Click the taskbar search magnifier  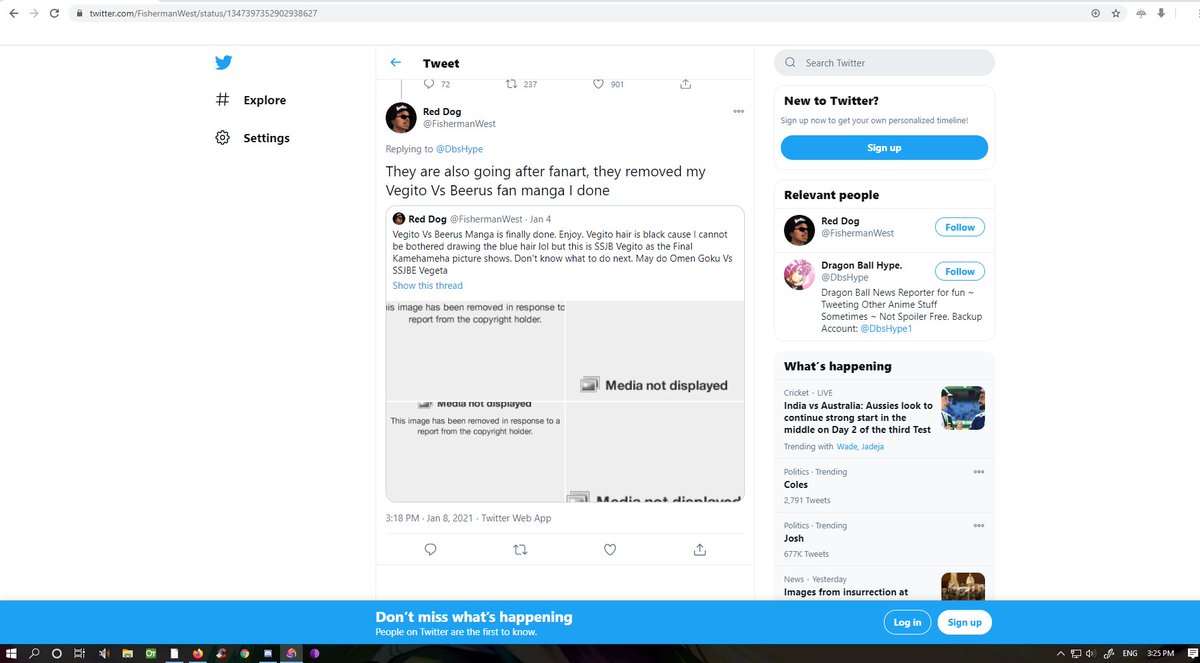click(34, 653)
